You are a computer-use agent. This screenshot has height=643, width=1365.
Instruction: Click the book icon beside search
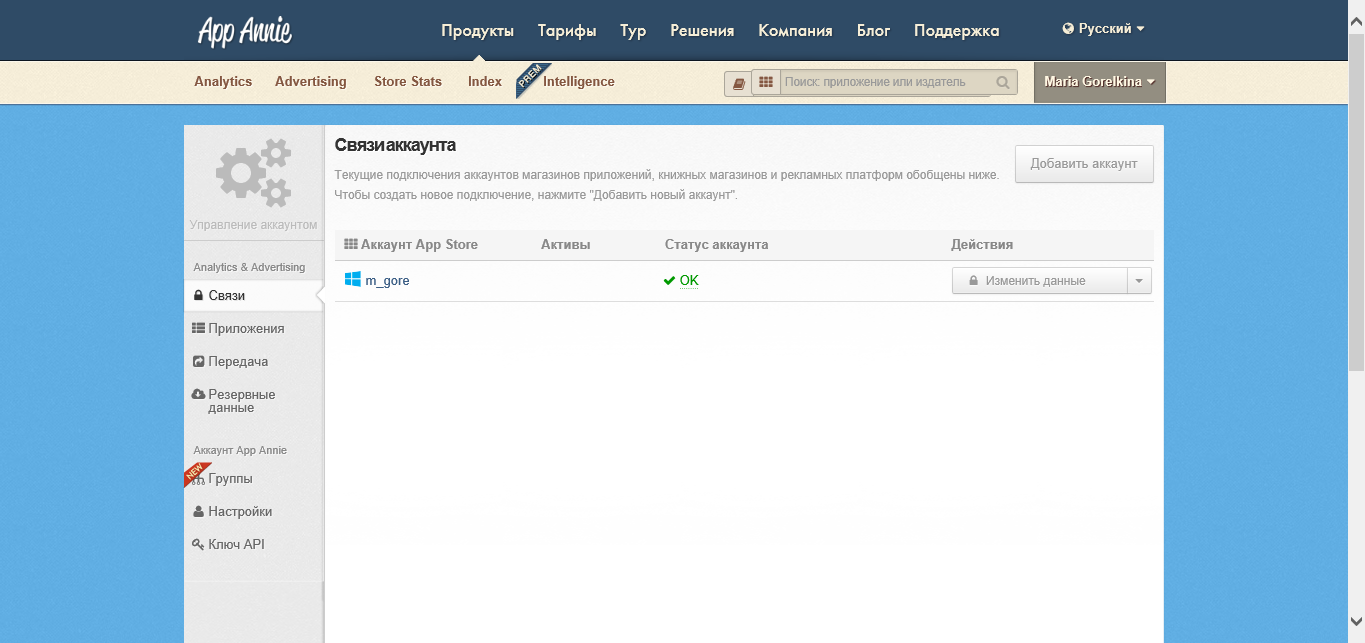(739, 84)
